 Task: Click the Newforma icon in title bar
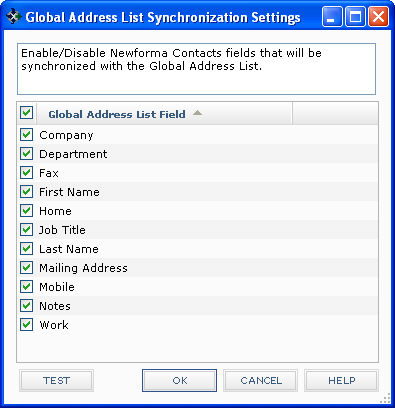pyautogui.click(x=14, y=17)
